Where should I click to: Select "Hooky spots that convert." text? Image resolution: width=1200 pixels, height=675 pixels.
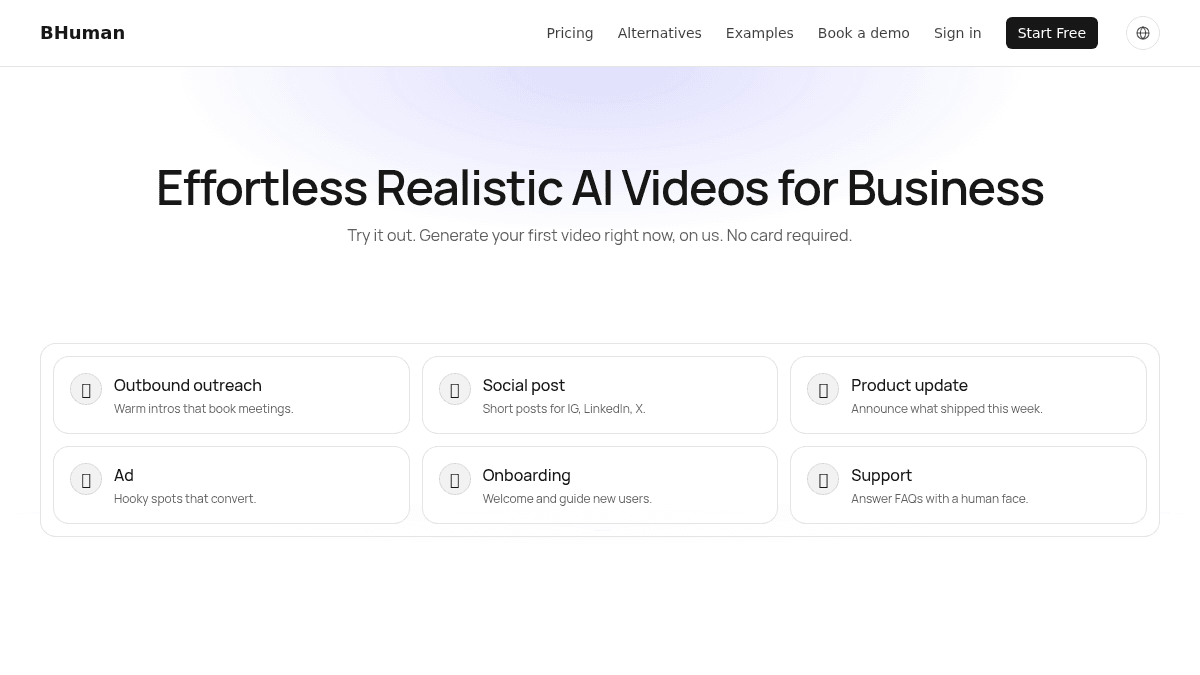pyautogui.click(x=185, y=499)
